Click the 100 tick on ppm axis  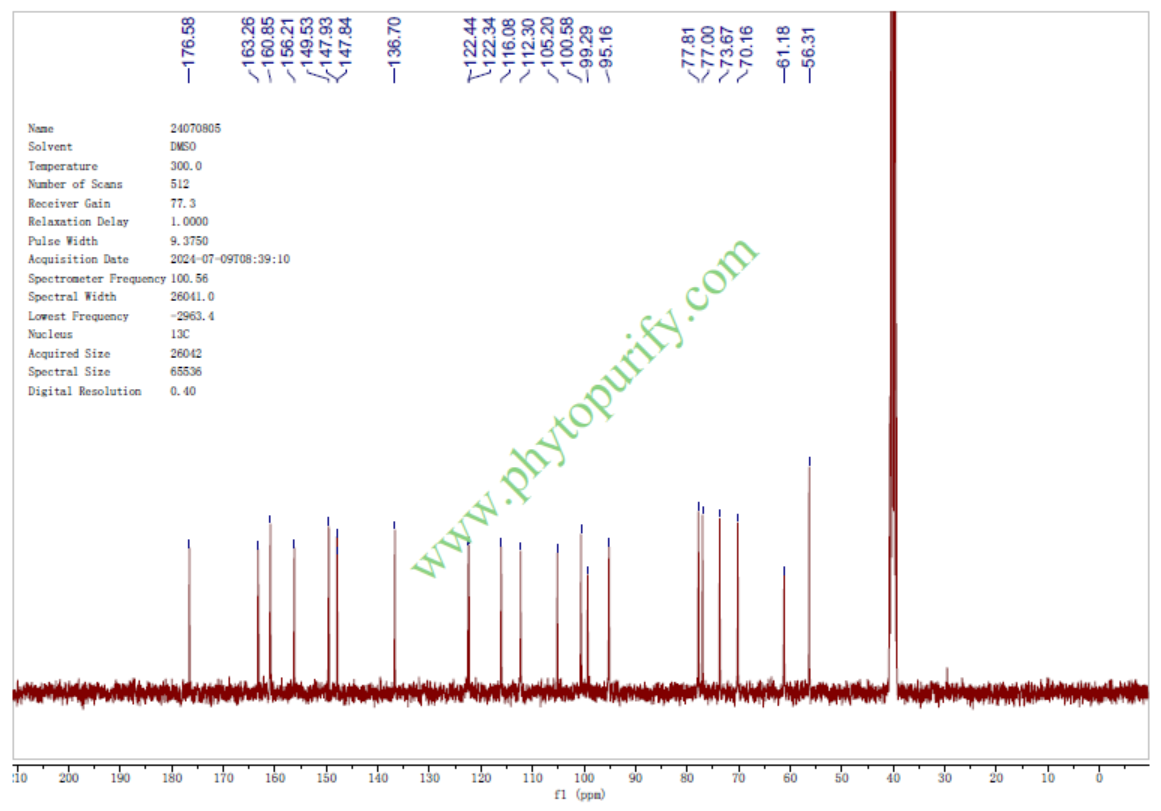584,778
